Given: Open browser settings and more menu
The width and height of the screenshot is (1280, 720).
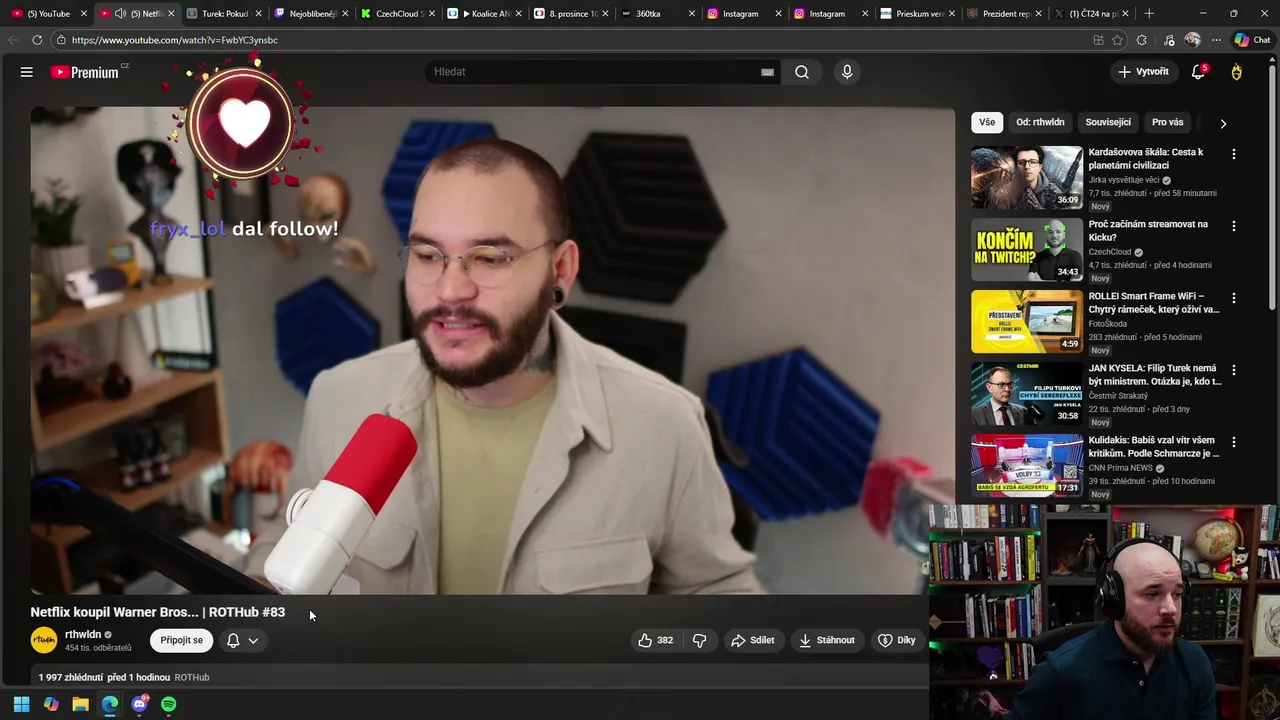Looking at the screenshot, I should click(x=1216, y=40).
